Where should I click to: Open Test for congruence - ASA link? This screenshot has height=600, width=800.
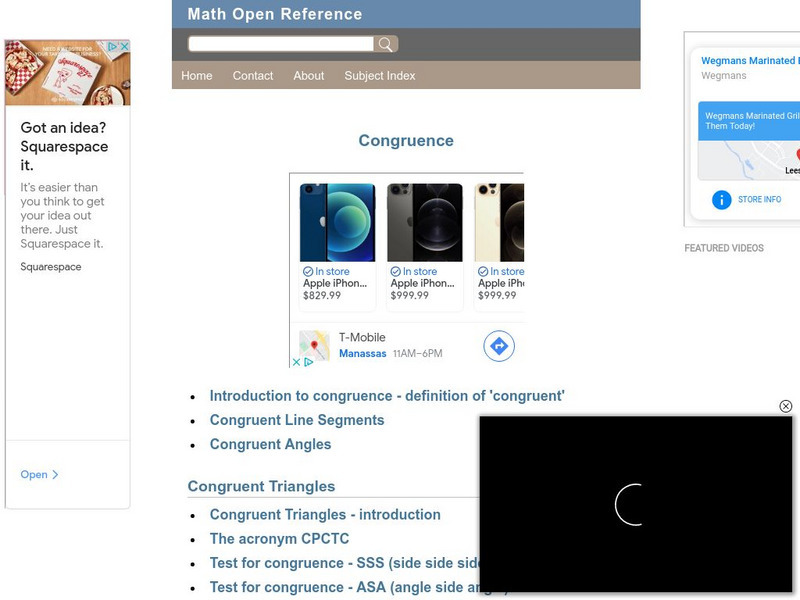[x=344, y=587]
